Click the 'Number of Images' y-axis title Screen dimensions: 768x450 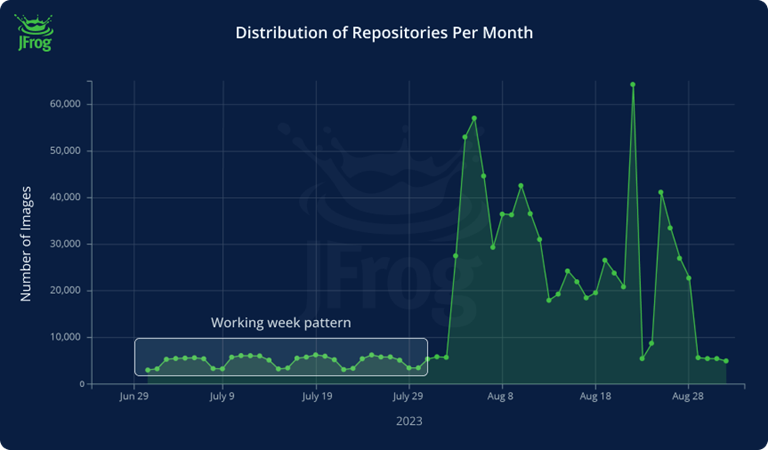[x=27, y=243]
